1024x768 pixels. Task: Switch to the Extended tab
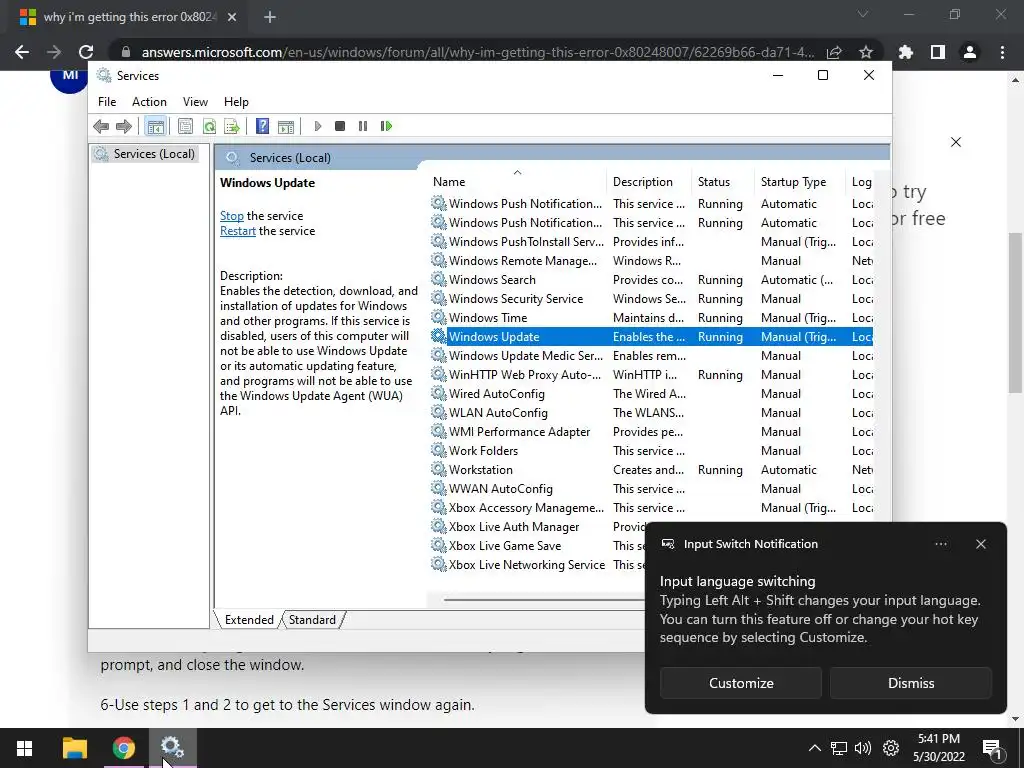click(249, 620)
